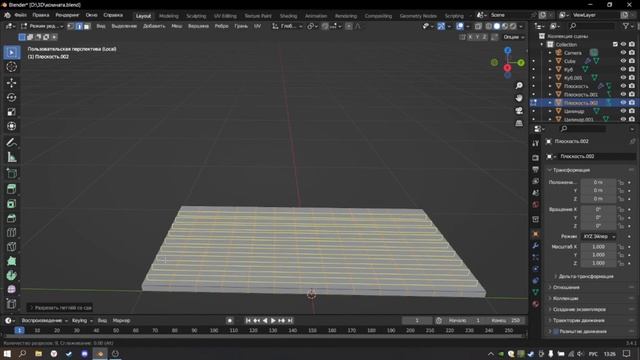Click the red X axis gizmo handle

[507, 68]
